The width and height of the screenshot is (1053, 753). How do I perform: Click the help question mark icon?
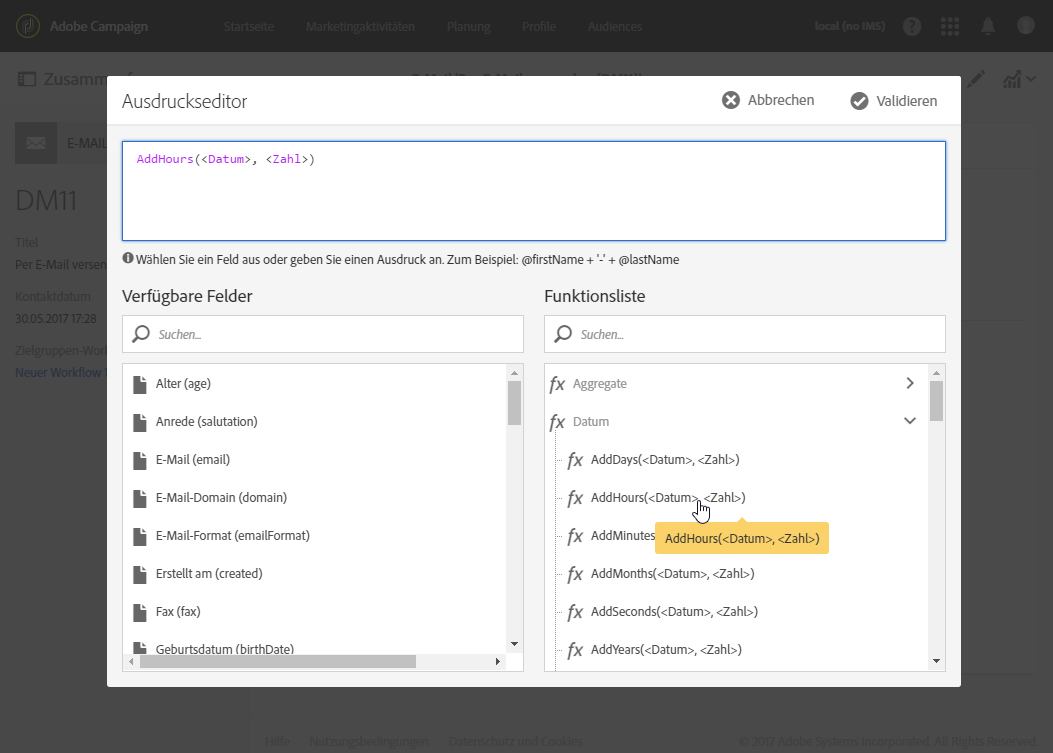click(912, 26)
